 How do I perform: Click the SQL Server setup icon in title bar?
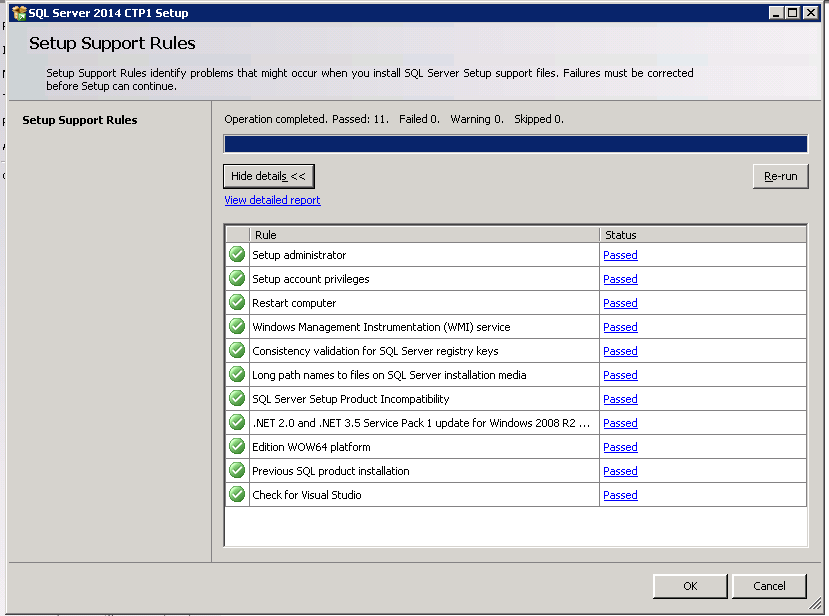coord(18,13)
